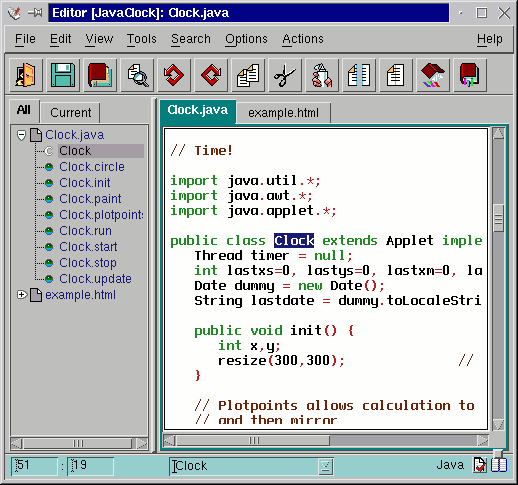This screenshot has width=518, height=485.
Task: Click the redo arrow toolbar icon
Action: (x=211, y=75)
